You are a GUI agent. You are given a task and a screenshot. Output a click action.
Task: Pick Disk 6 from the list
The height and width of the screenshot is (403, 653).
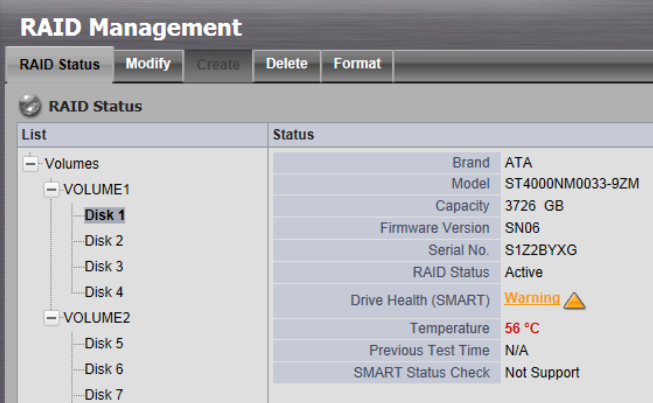(104, 369)
